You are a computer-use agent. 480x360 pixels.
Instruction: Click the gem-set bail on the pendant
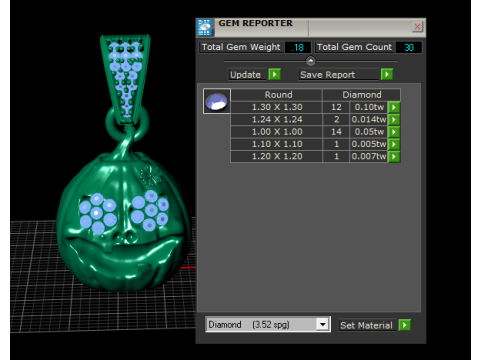(x=126, y=79)
